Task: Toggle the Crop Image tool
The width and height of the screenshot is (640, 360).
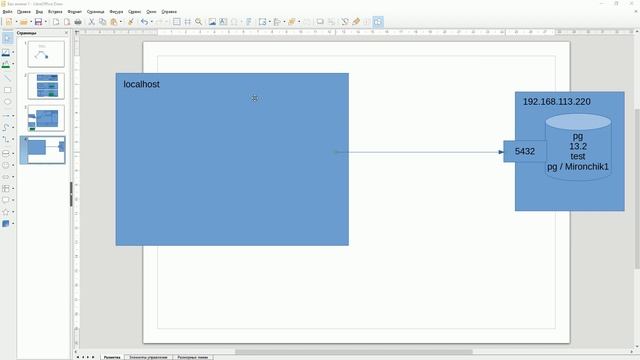Action: 331,22
